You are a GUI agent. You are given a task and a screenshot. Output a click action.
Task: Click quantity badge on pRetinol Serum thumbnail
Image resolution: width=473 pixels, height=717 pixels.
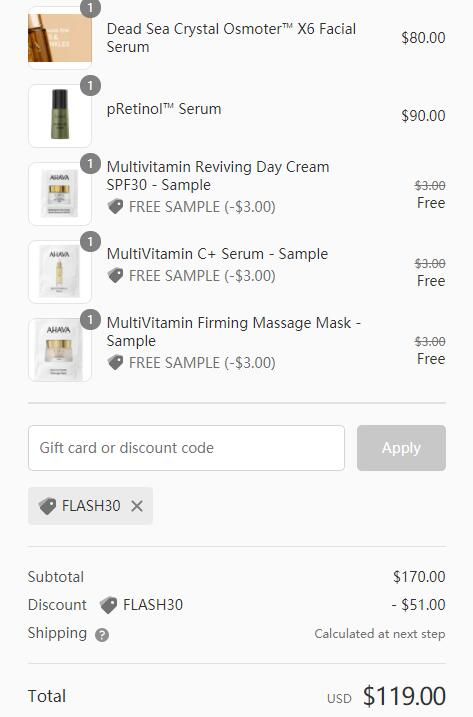coord(91,86)
